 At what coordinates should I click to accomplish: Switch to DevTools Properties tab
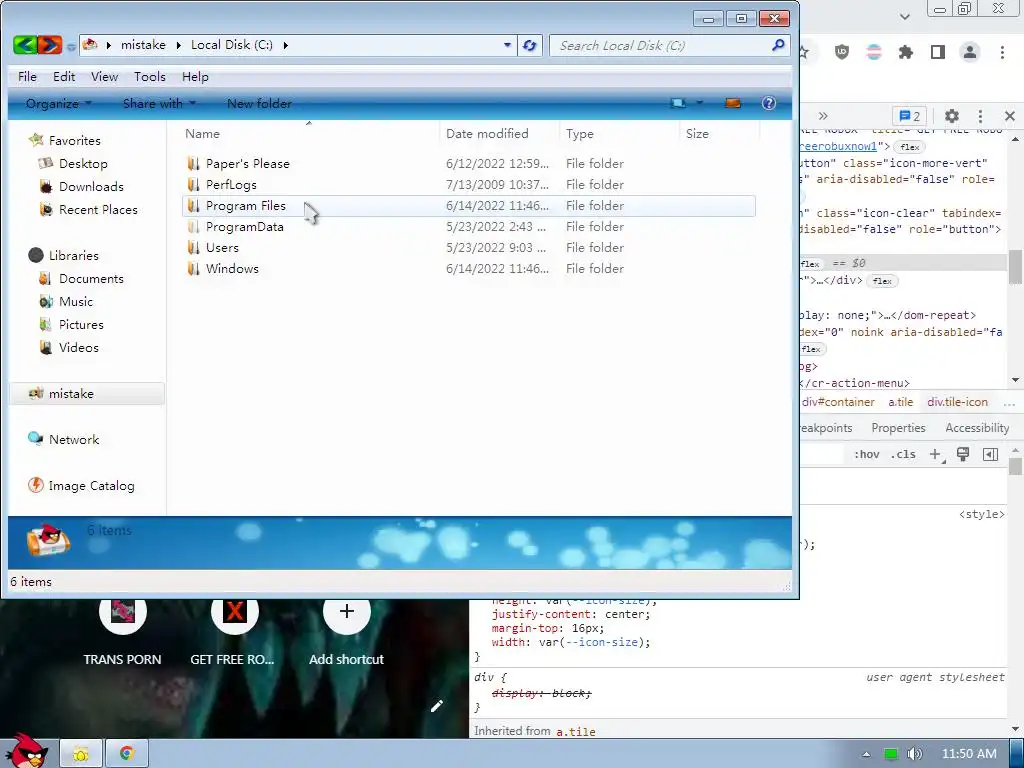(898, 428)
